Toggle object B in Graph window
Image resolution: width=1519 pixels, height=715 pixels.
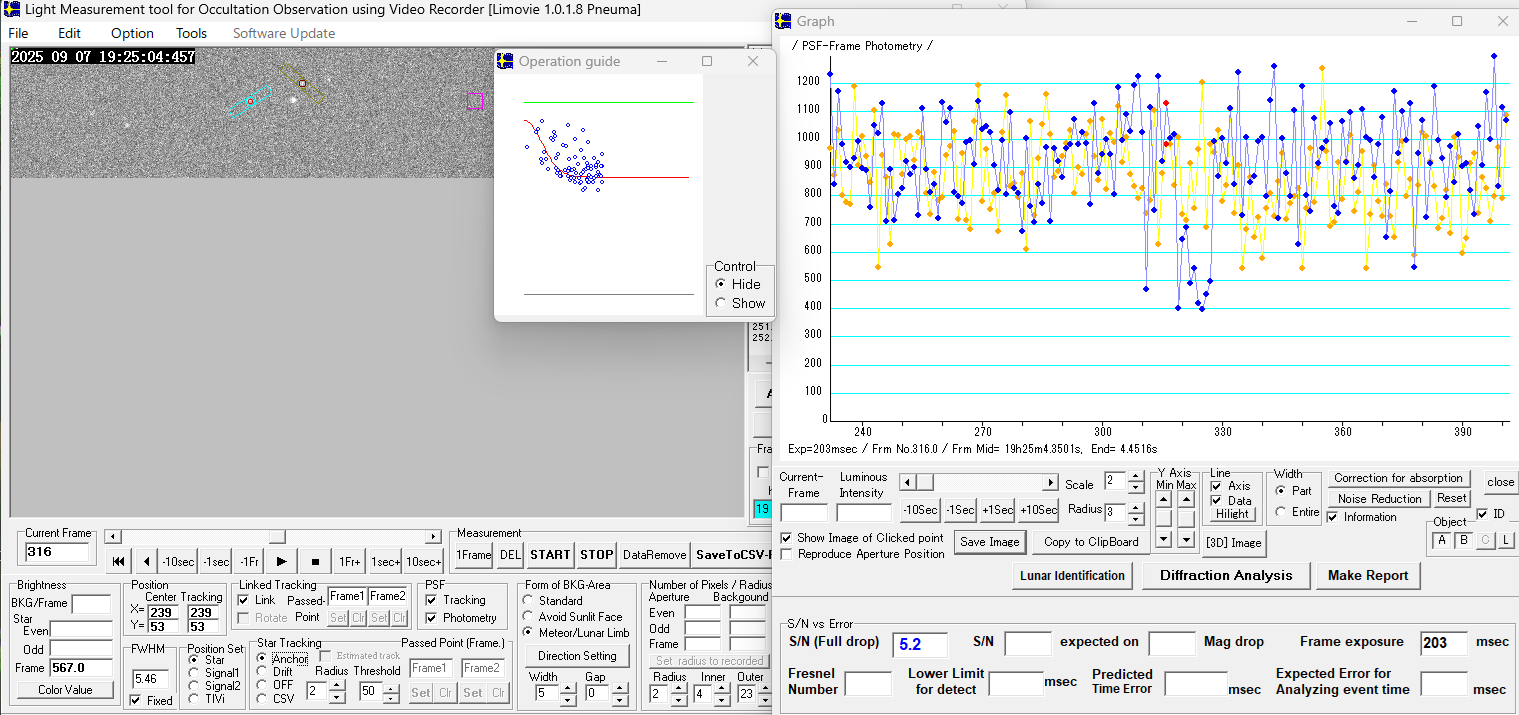point(1463,540)
